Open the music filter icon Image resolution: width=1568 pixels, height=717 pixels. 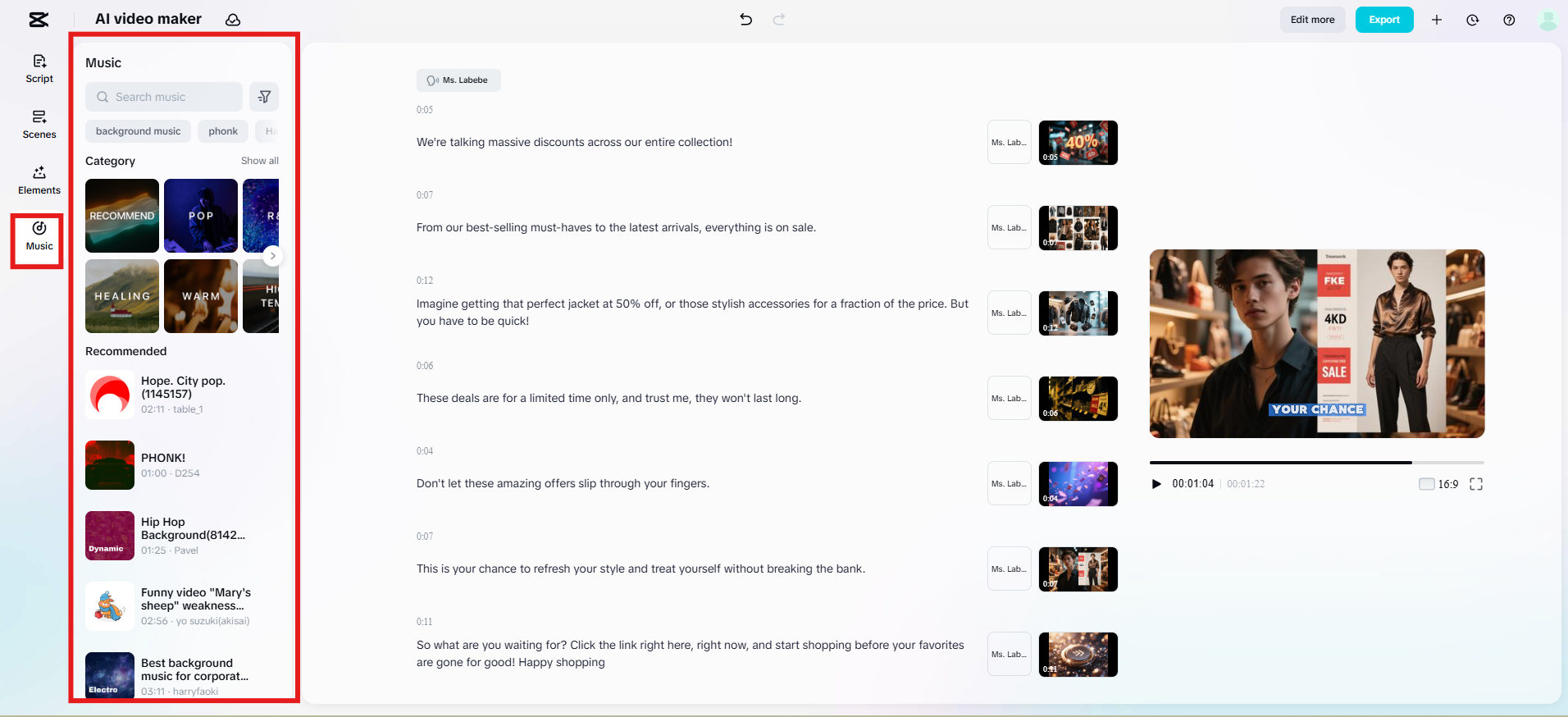(x=264, y=97)
